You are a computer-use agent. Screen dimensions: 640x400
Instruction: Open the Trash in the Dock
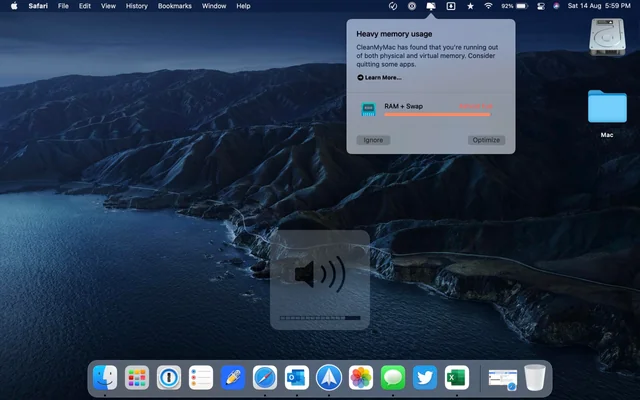point(535,378)
